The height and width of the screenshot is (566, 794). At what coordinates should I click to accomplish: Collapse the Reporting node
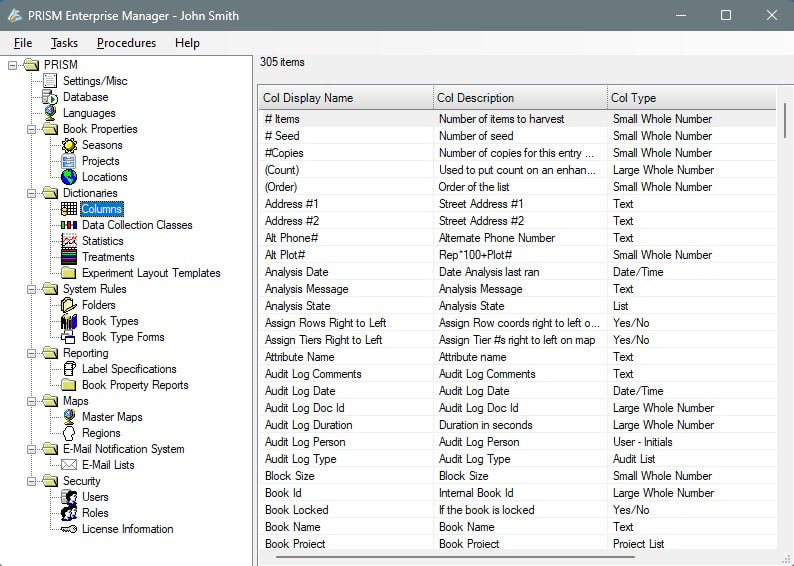pos(31,353)
